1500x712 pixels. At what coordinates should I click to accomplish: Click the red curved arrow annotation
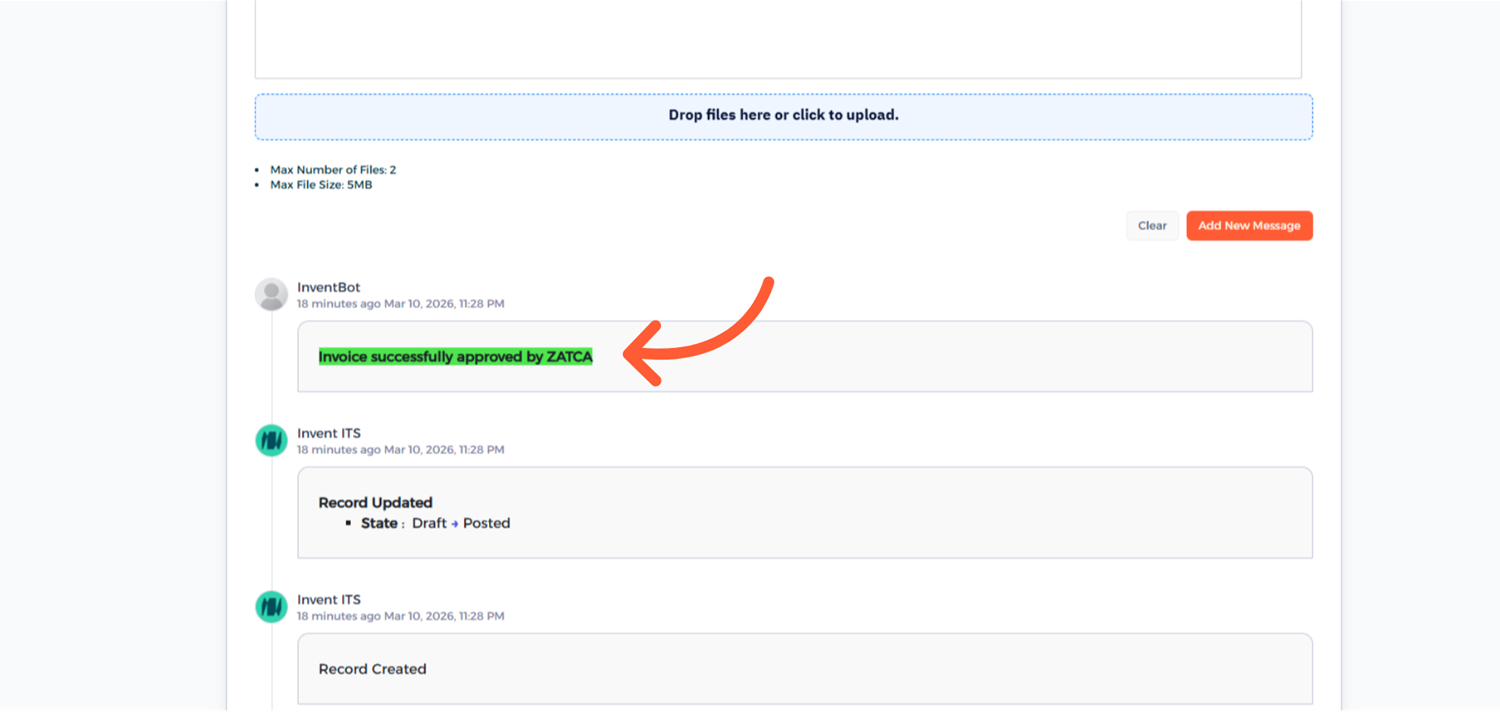(699, 331)
